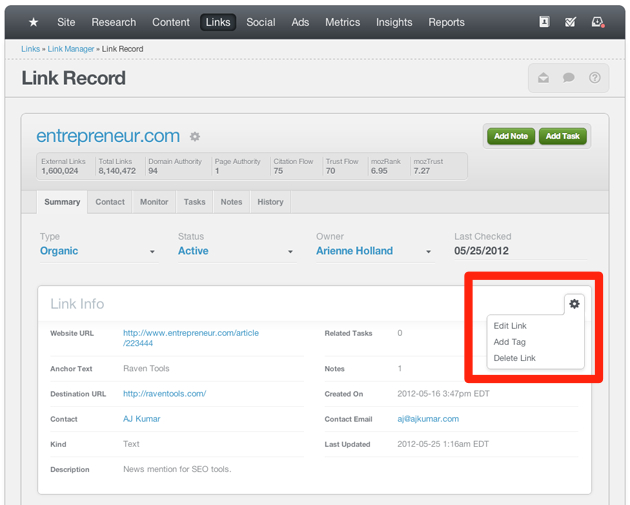Open the Ads menu

tap(300, 22)
